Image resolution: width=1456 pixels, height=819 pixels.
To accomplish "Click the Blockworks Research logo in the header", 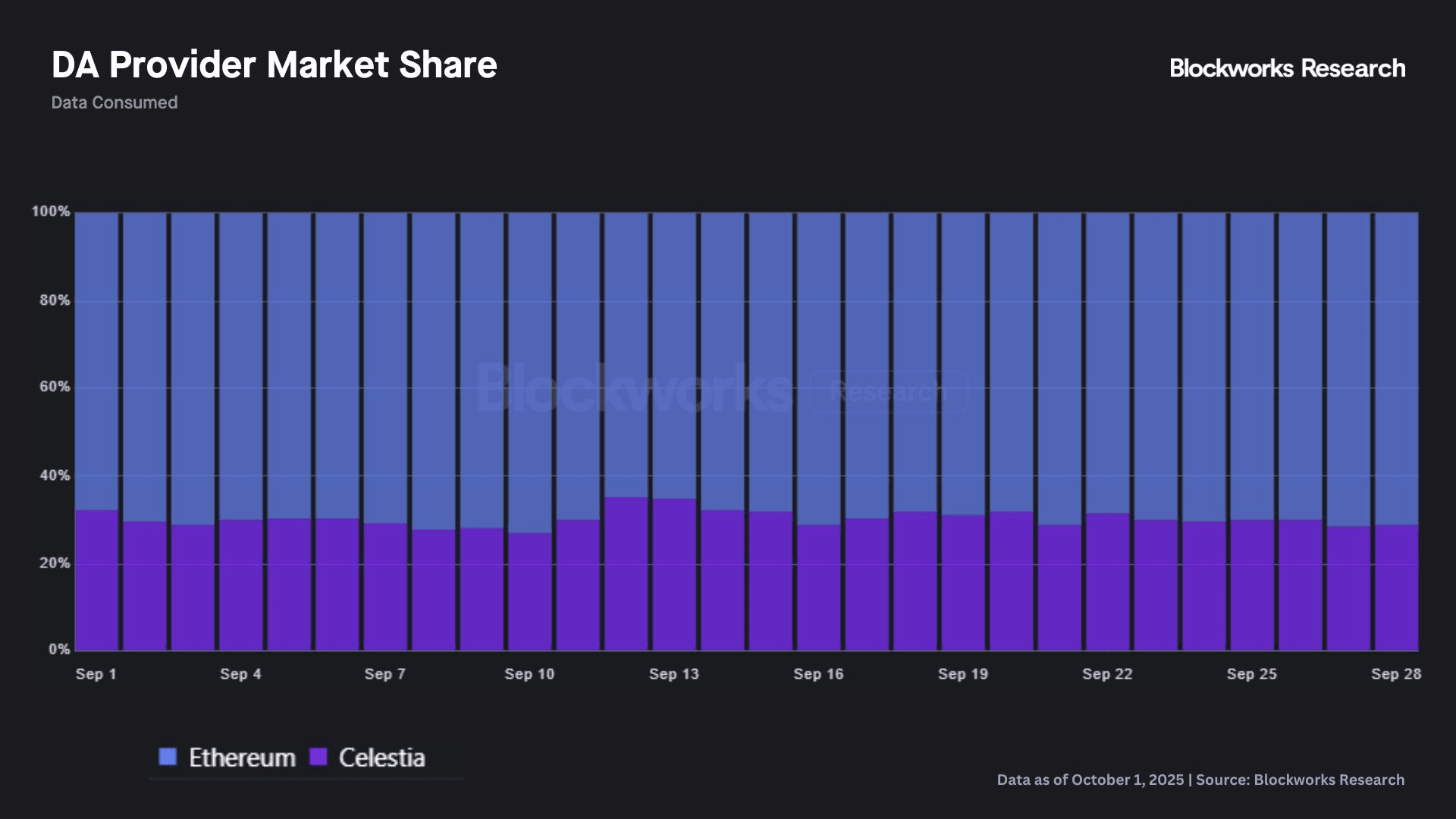I will [x=1287, y=68].
